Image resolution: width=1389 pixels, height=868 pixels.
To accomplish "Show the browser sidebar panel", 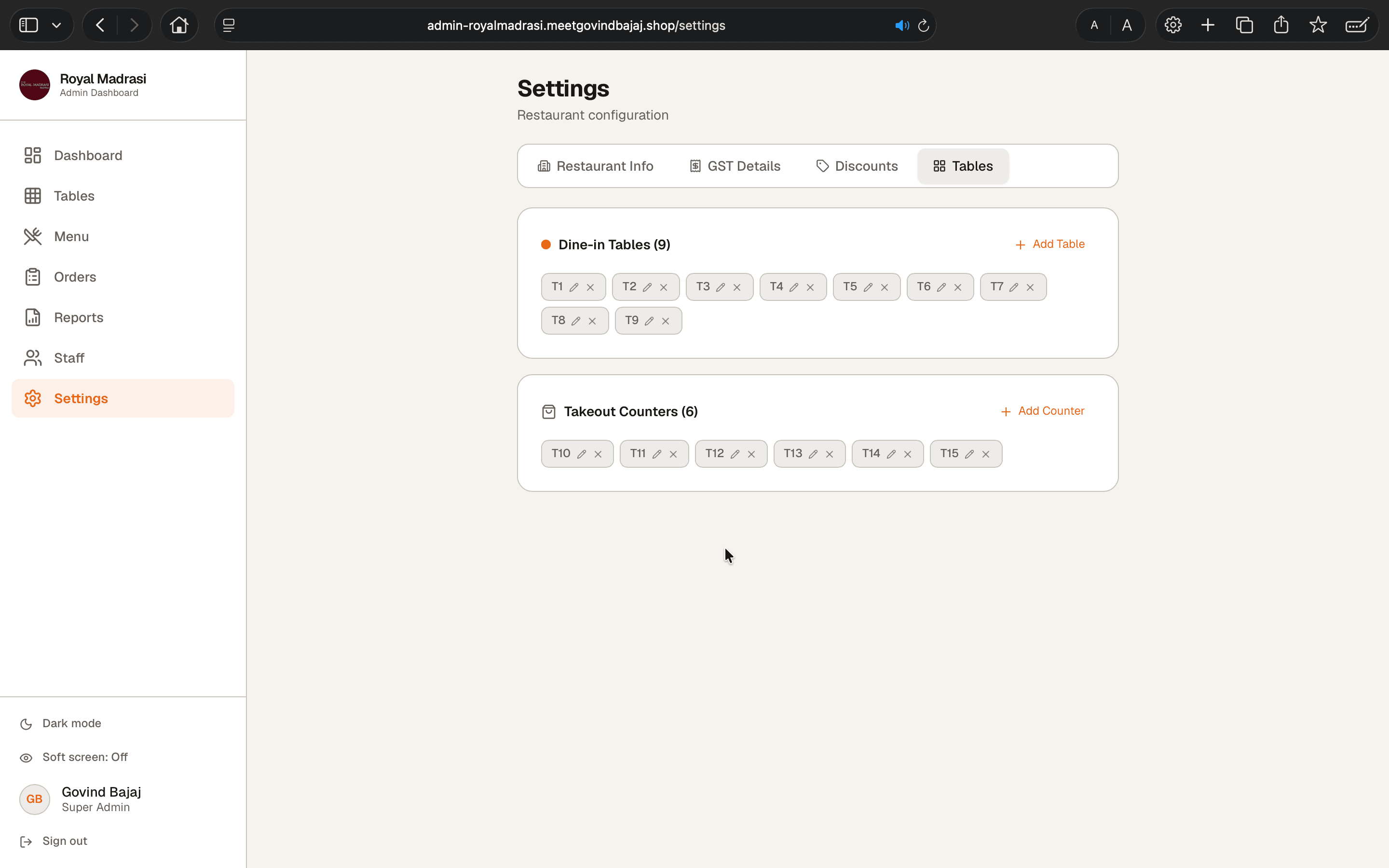I will coord(29,25).
